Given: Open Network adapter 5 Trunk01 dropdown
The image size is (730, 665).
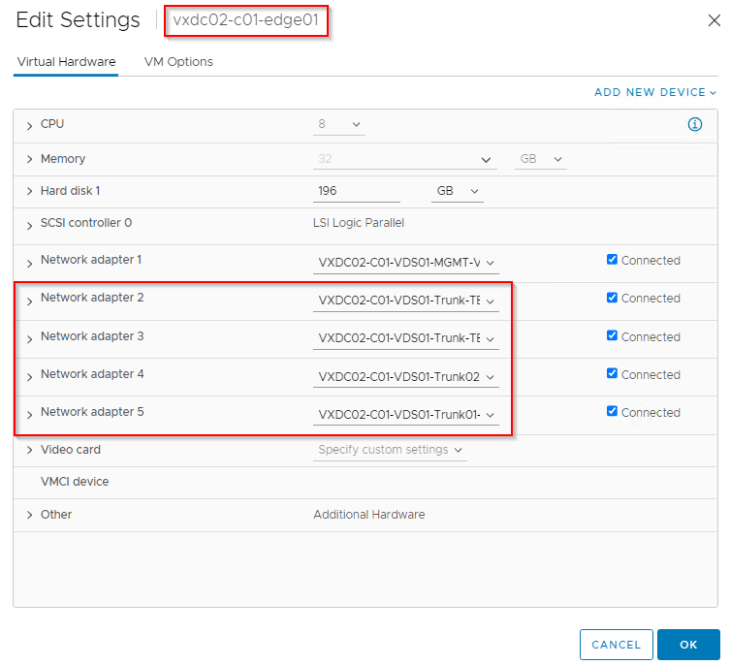Looking at the screenshot, I should [x=406, y=414].
